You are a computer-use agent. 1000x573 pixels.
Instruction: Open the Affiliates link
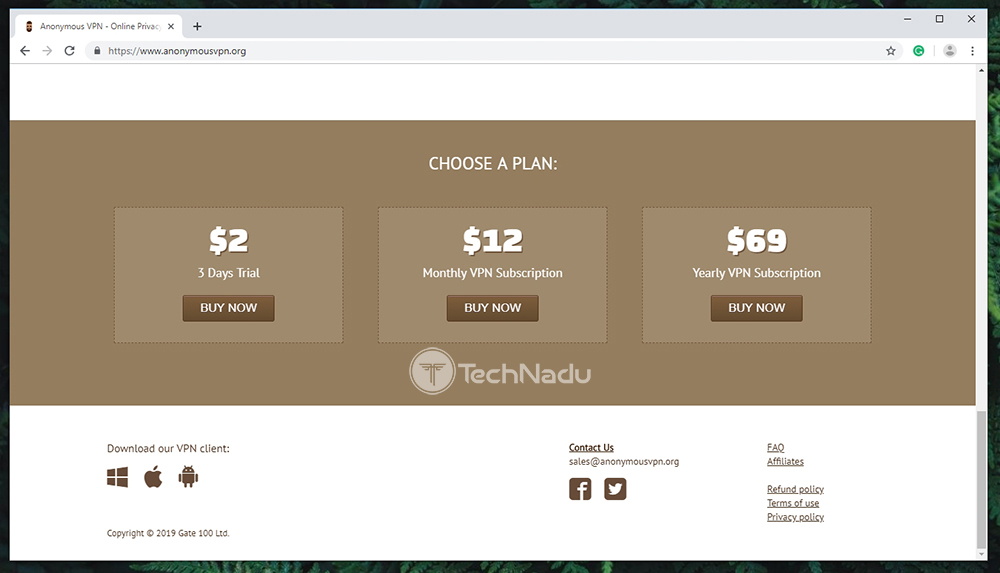(x=785, y=461)
